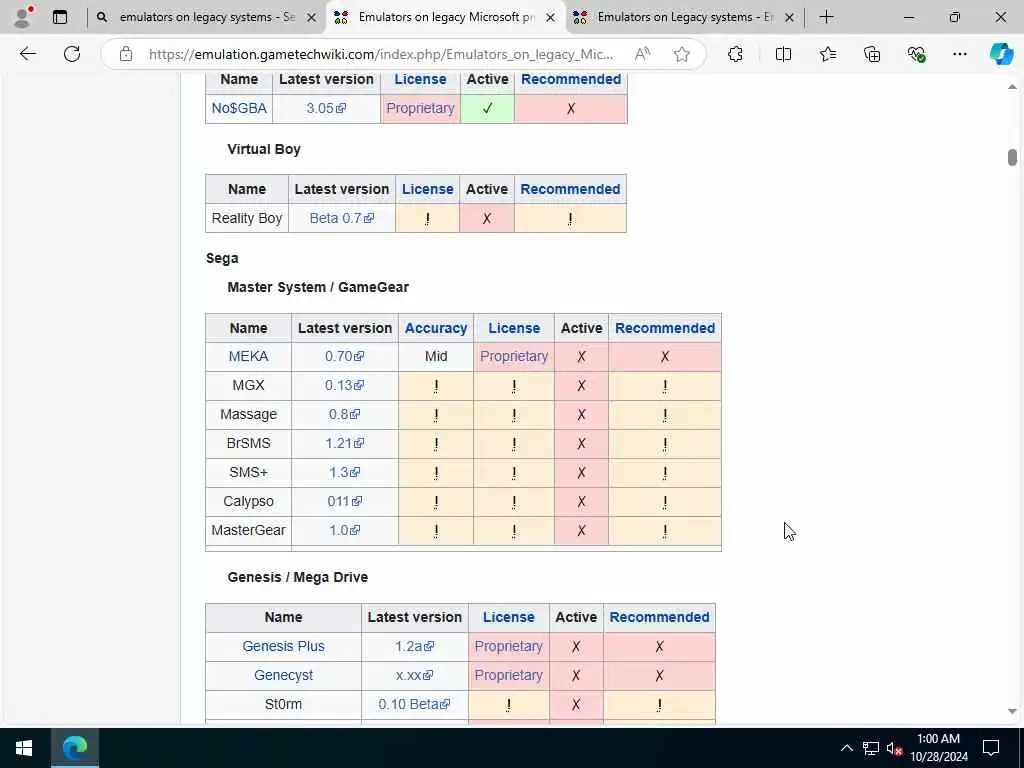
Task: Click the 'Virtual Boy' heading text
Action: 264,149
